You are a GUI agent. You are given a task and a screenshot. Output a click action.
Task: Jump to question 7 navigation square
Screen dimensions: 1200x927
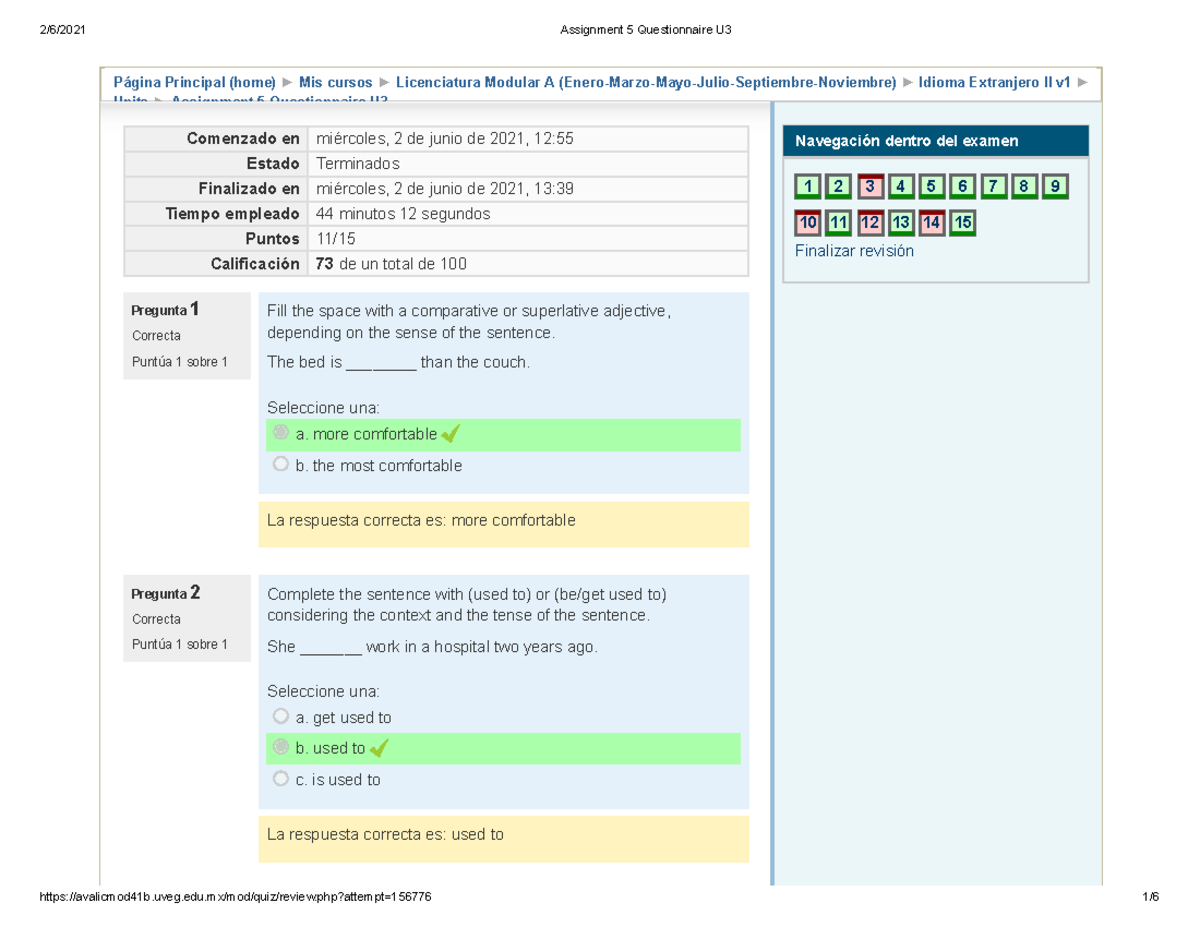coord(994,186)
